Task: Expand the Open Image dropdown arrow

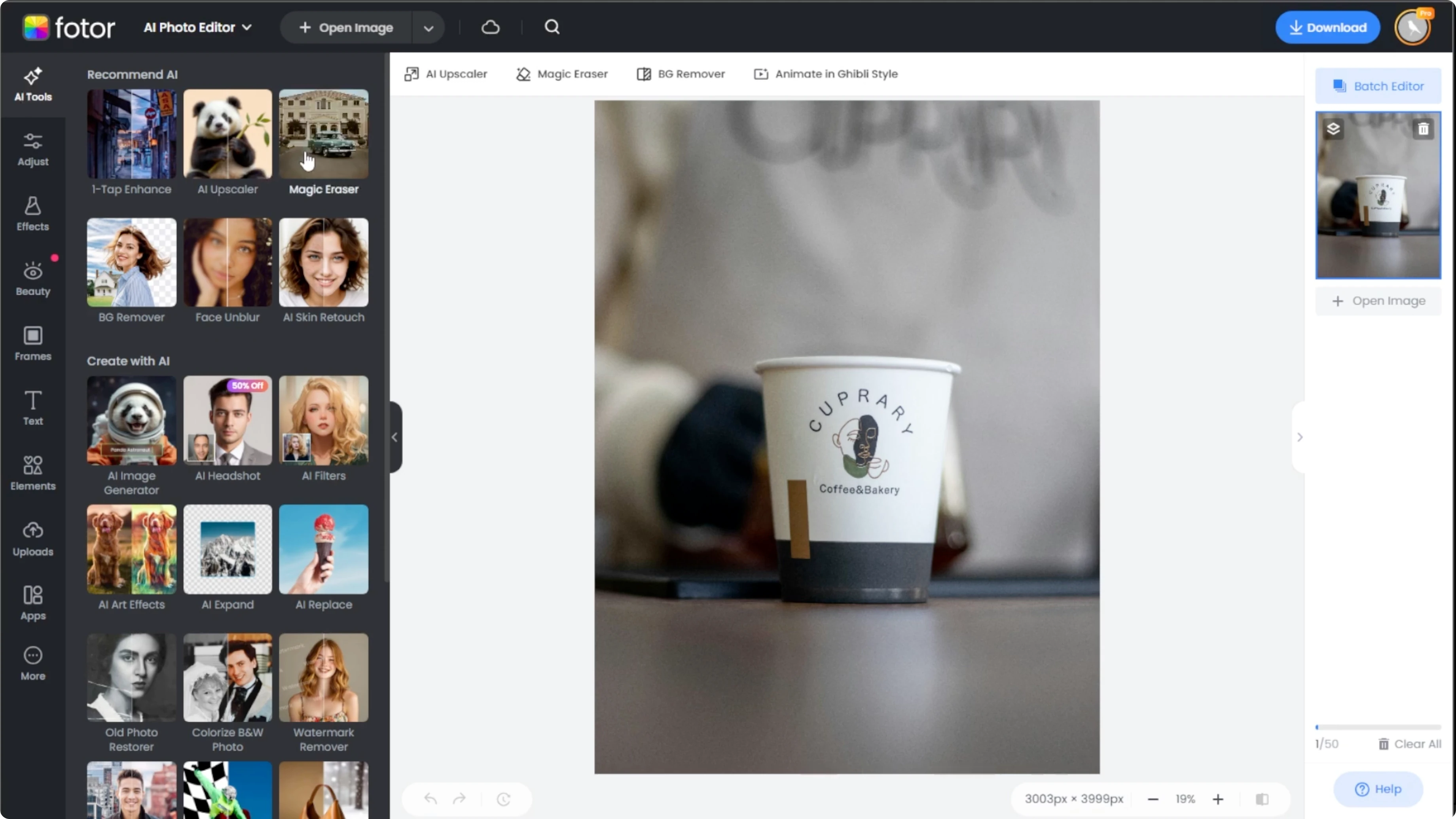Action: (x=428, y=28)
